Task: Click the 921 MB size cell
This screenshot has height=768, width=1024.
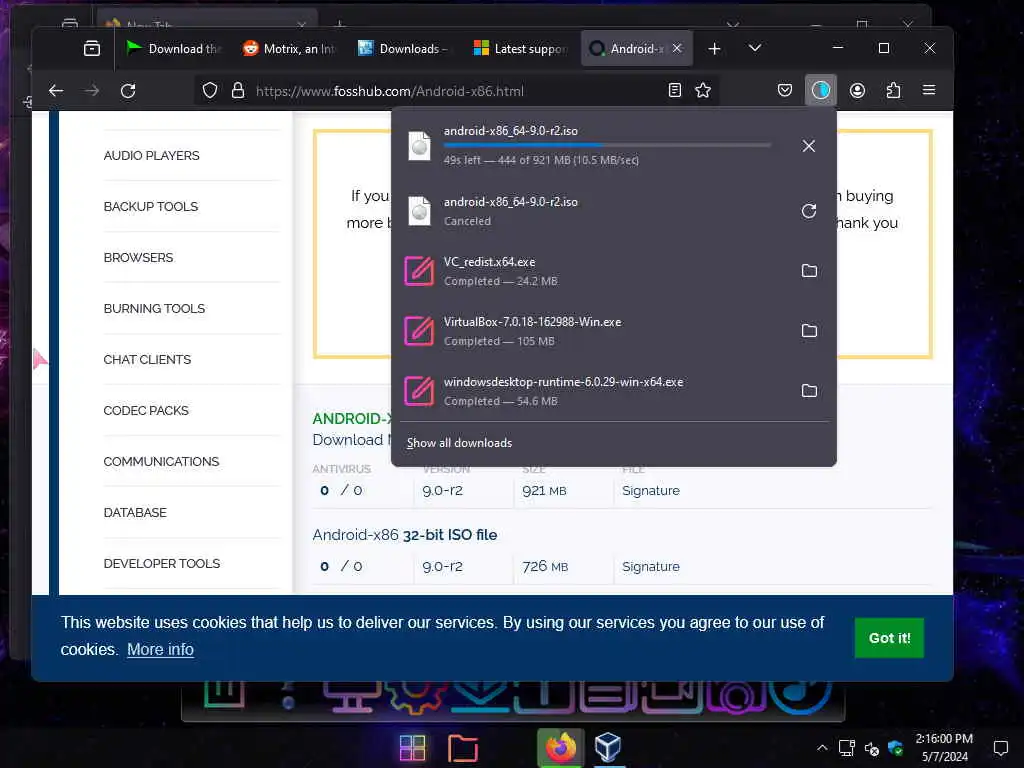Action: click(544, 490)
